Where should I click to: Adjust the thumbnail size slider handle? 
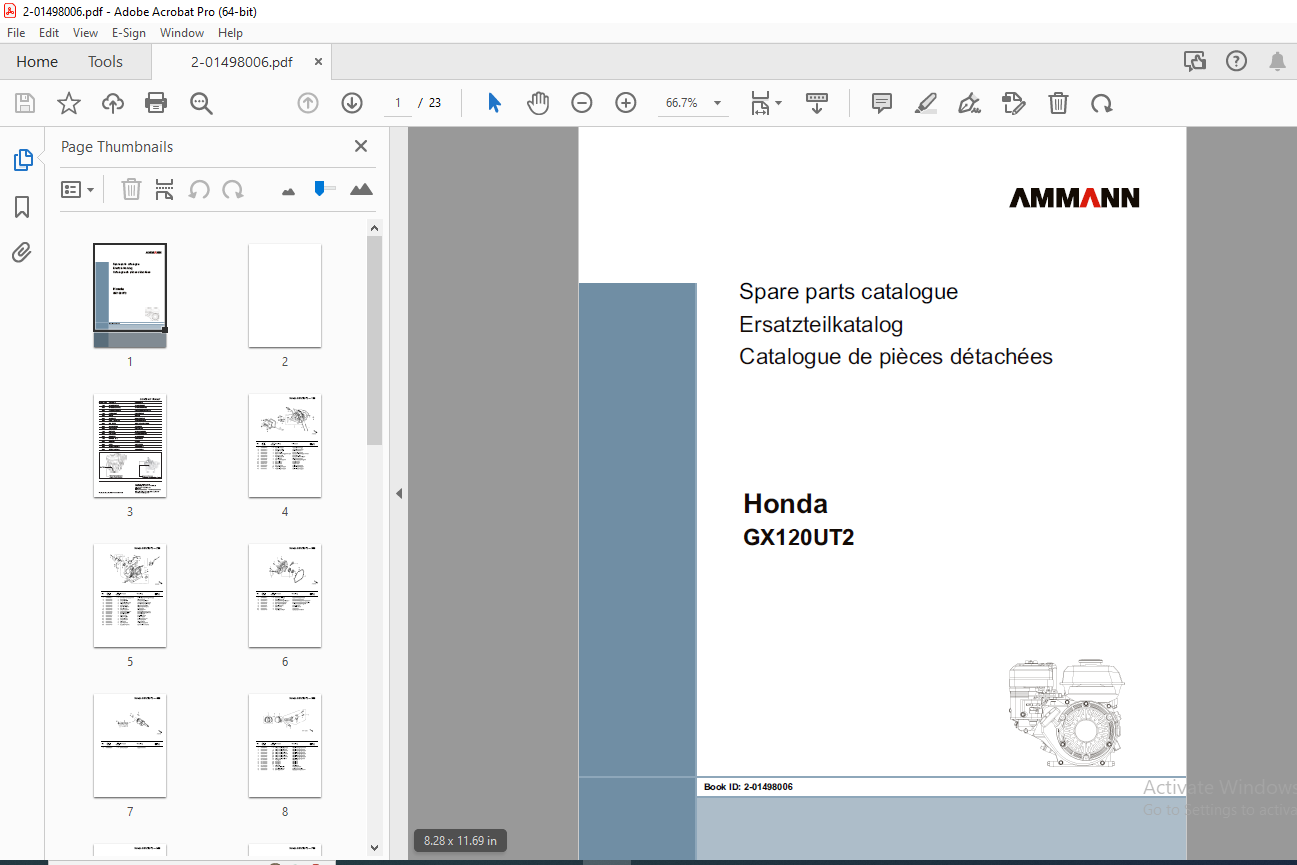[x=319, y=188]
